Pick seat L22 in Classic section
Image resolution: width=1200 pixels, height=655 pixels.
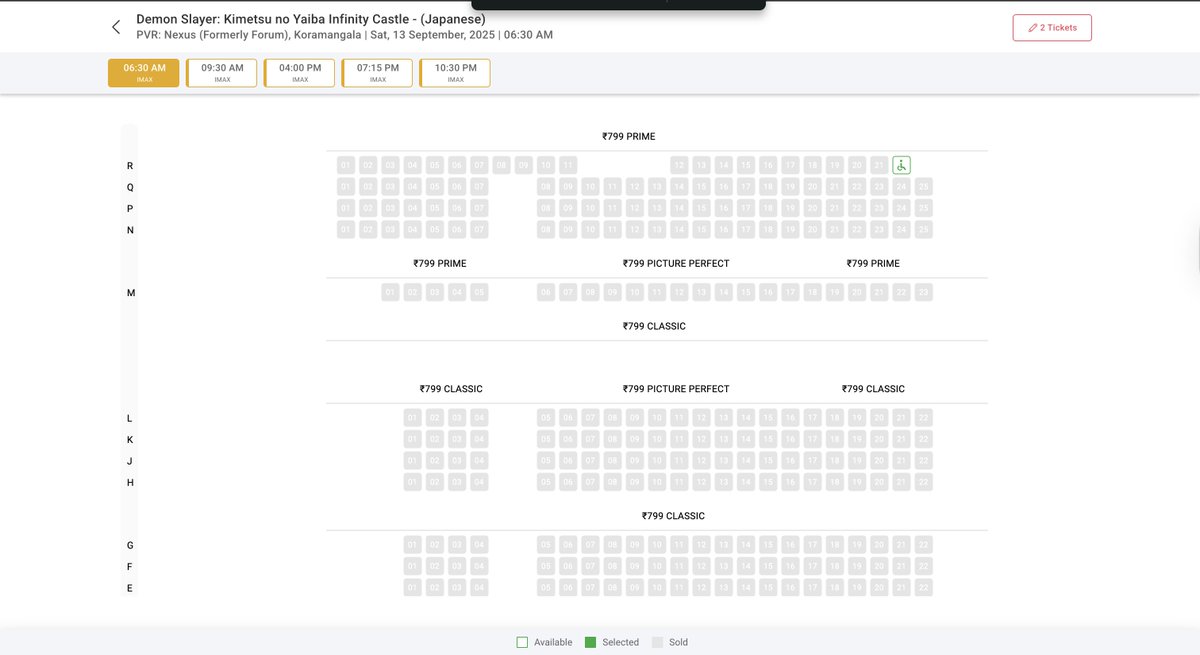[x=923, y=417]
